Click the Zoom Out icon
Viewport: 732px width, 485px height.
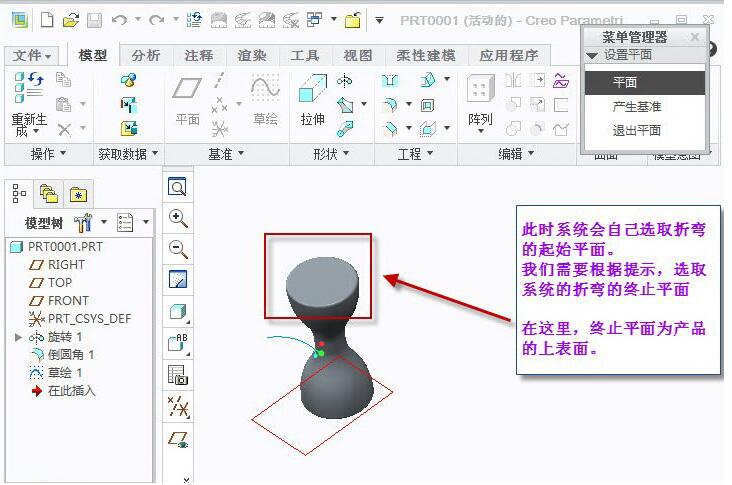178,249
